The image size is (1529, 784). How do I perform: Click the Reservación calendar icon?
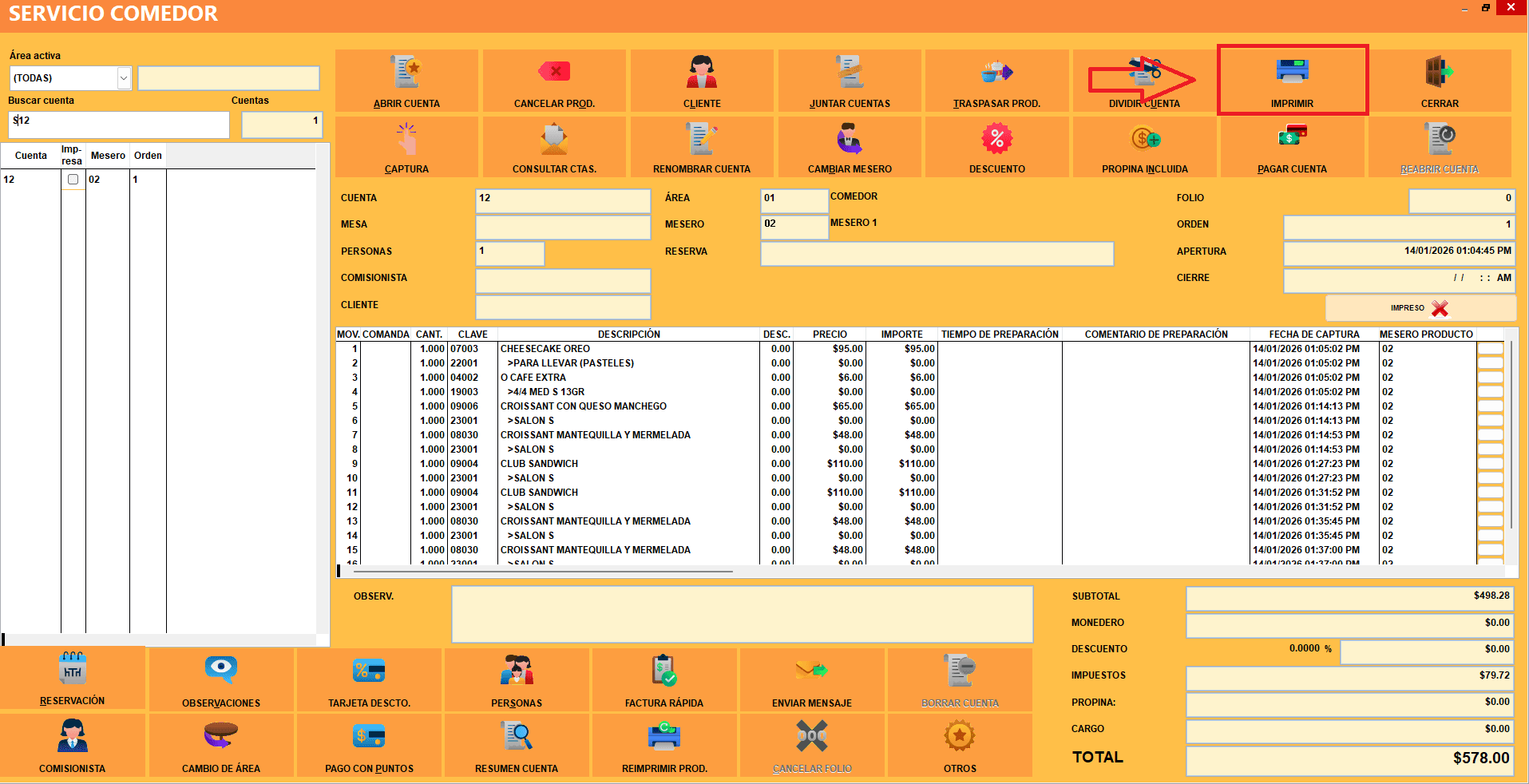(73, 668)
